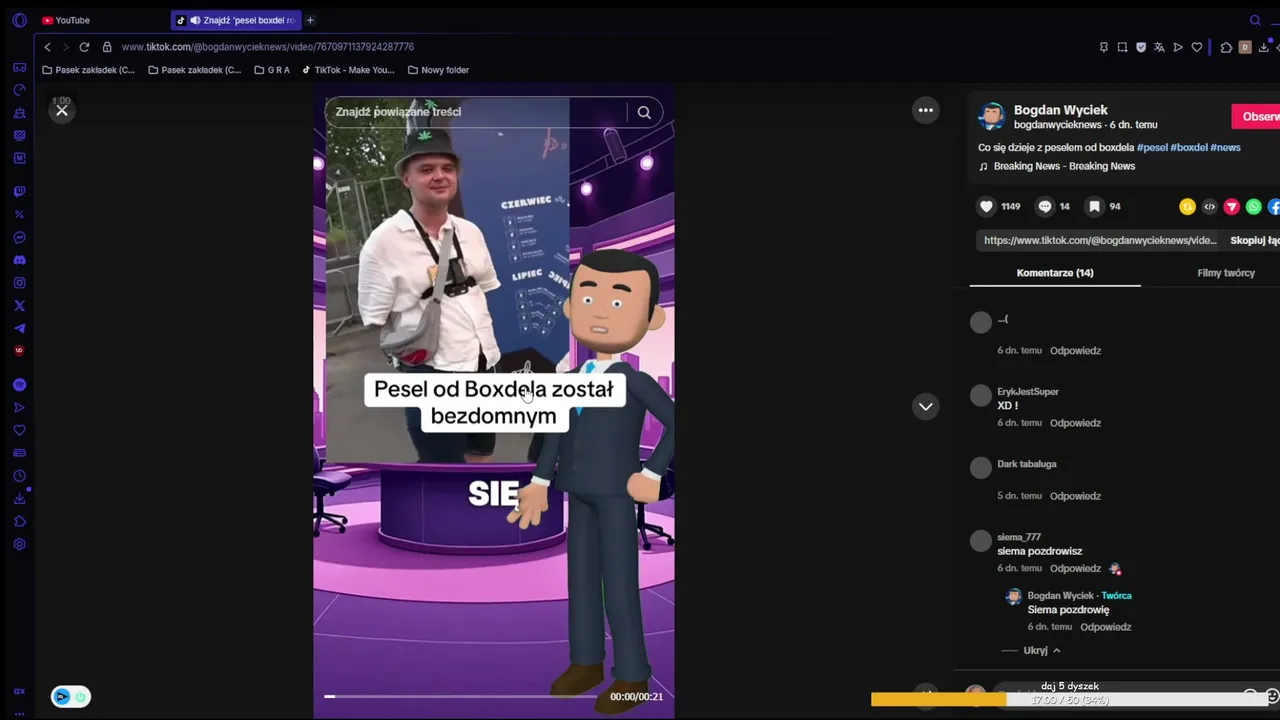This screenshot has width=1280, height=720.
Task: Click the address bar padlock icon
Action: pyautogui.click(x=107, y=47)
